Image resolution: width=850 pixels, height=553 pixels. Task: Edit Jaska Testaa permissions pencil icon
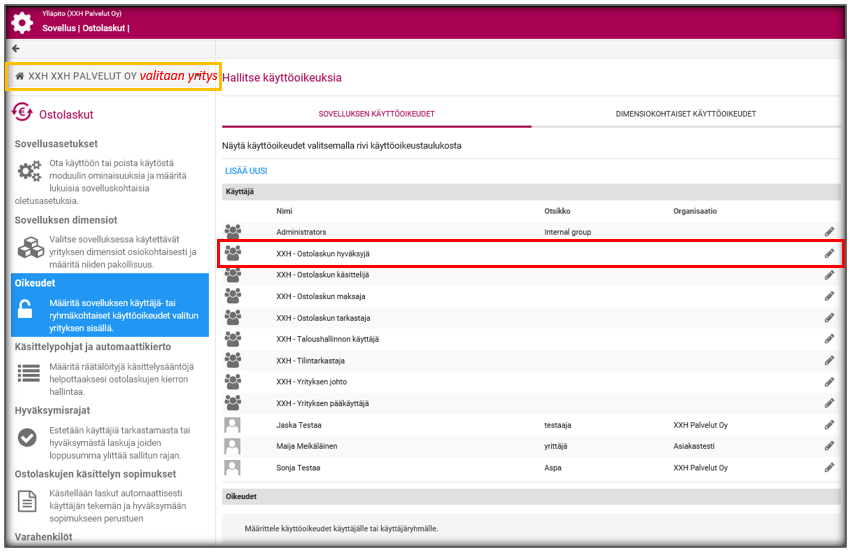coord(829,425)
